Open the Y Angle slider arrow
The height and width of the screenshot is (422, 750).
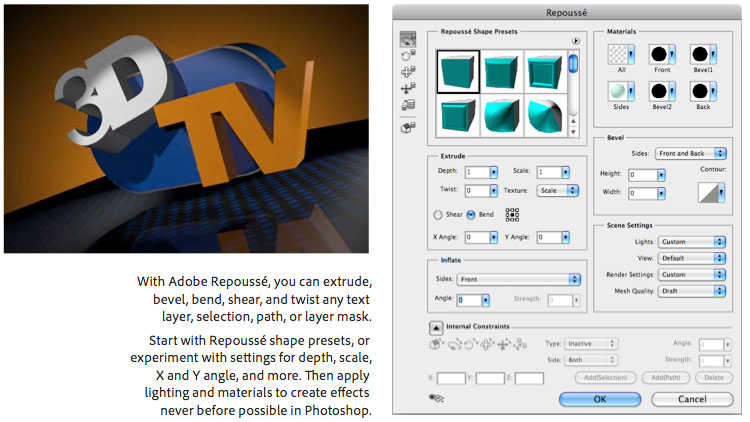pos(565,237)
